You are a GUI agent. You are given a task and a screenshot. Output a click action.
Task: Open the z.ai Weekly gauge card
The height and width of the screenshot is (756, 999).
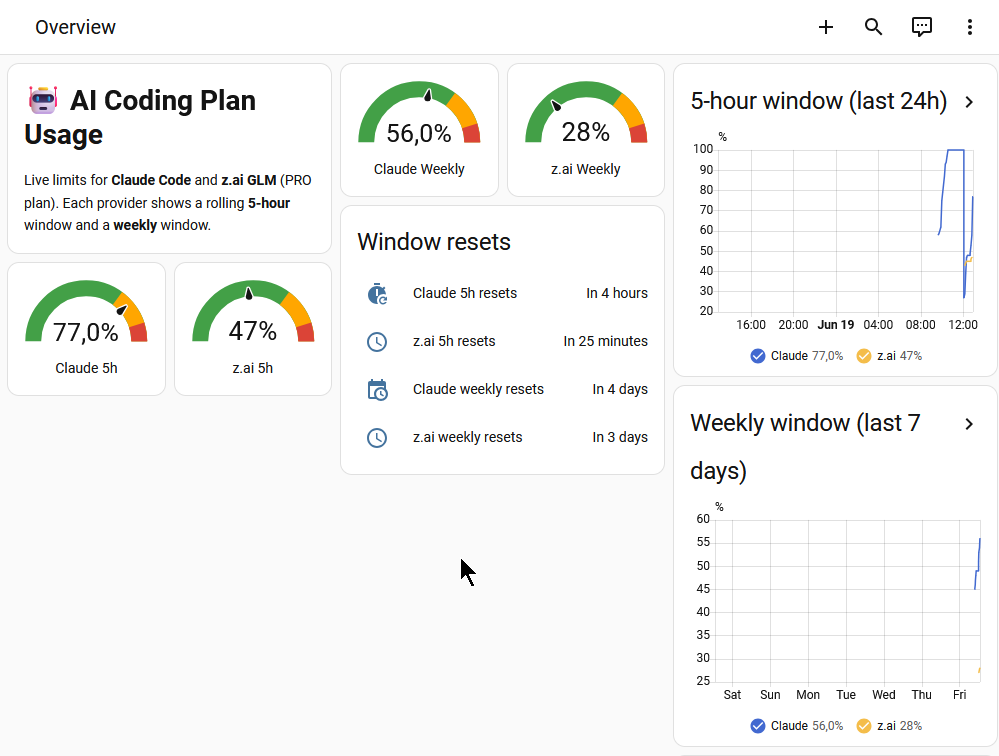click(586, 130)
